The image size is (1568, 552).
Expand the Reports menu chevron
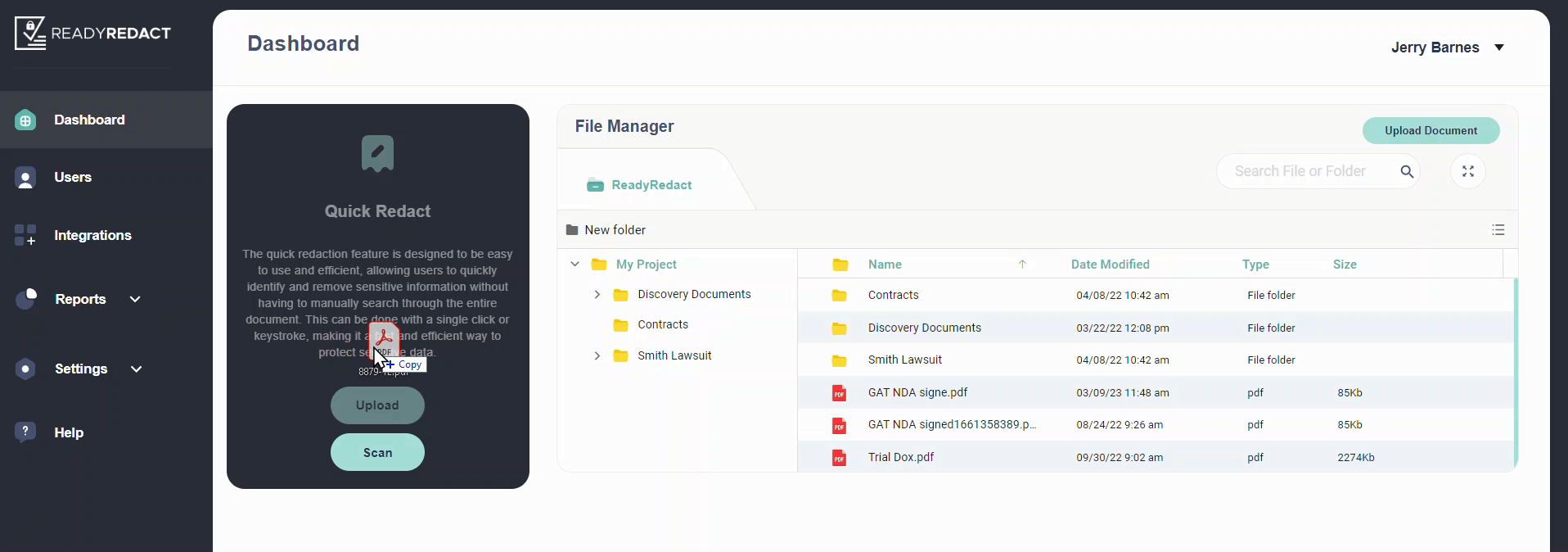tap(135, 299)
